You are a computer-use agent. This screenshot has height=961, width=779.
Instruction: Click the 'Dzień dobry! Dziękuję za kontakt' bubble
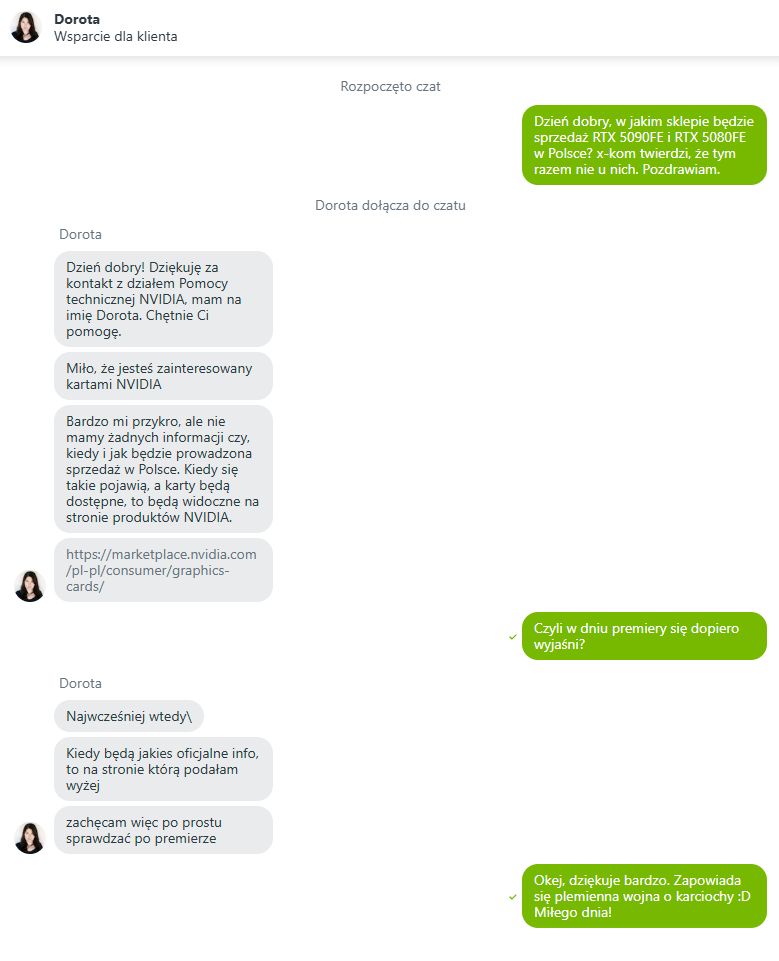coord(163,299)
